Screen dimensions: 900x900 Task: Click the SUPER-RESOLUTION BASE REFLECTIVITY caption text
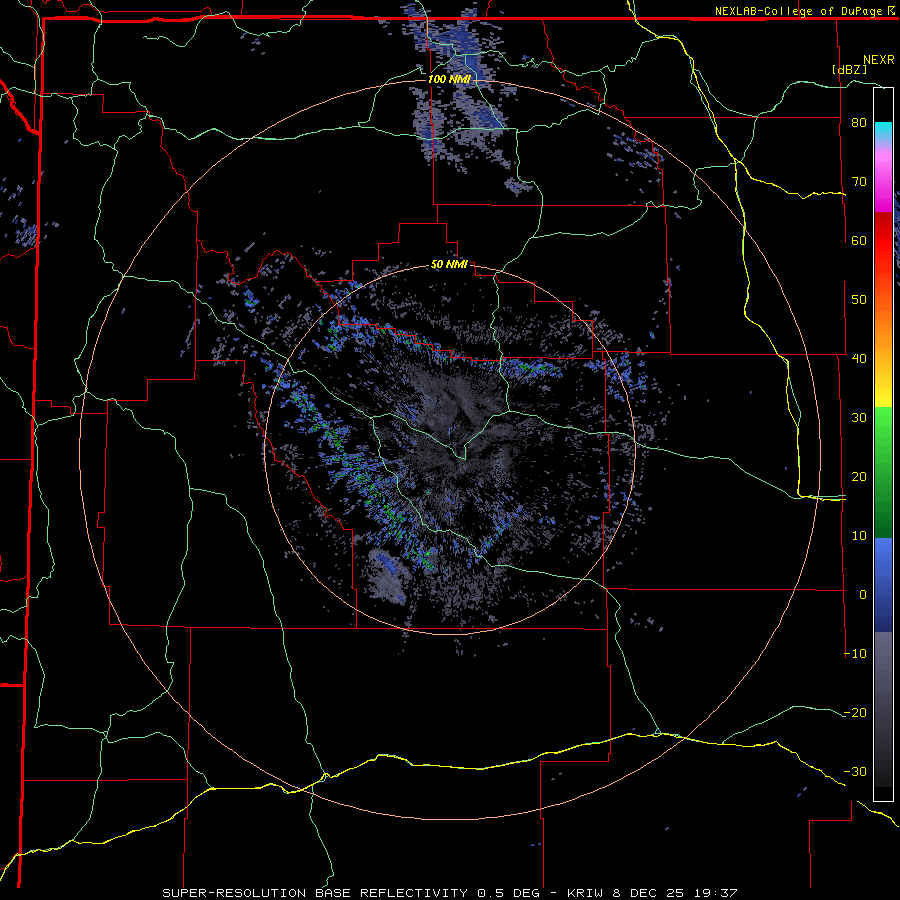point(315,893)
